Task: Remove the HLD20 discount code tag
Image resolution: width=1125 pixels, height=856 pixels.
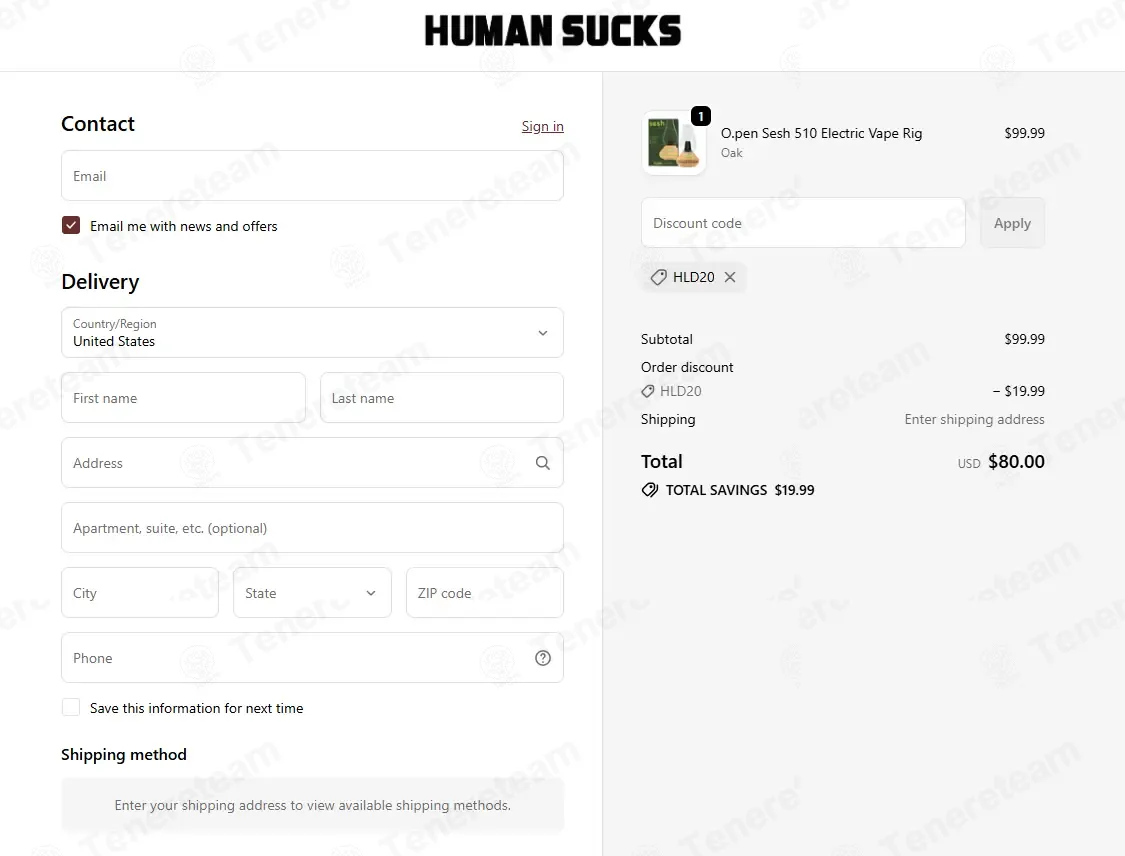Action: click(x=730, y=277)
